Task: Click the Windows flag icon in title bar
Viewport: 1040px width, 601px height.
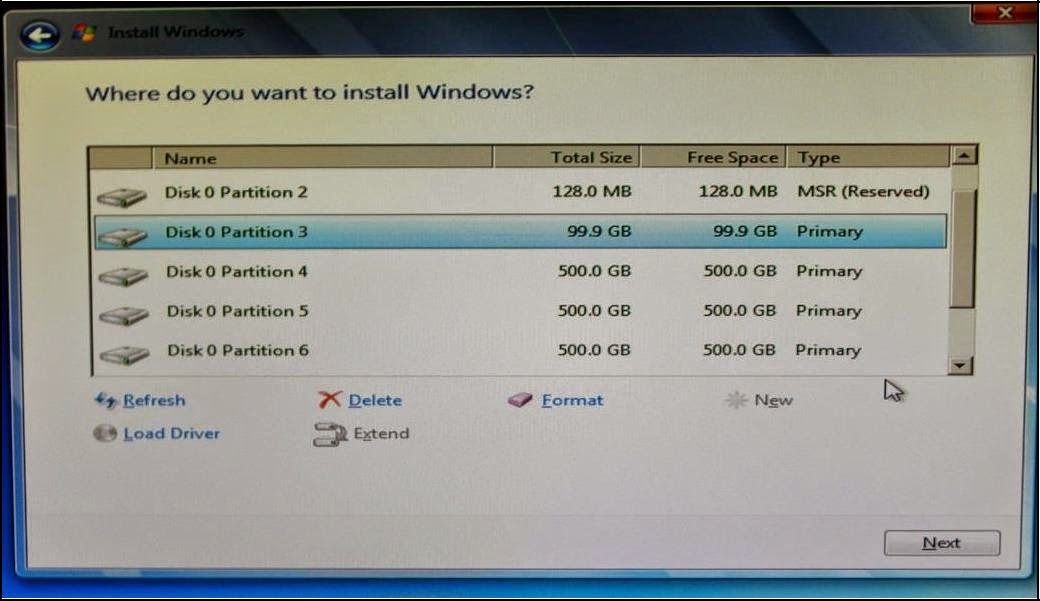Action: [84, 32]
